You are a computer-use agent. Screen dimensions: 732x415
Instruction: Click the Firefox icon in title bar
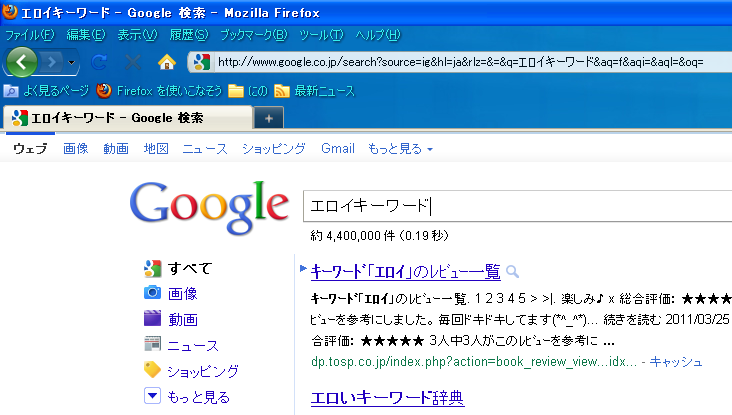[x=10, y=11]
